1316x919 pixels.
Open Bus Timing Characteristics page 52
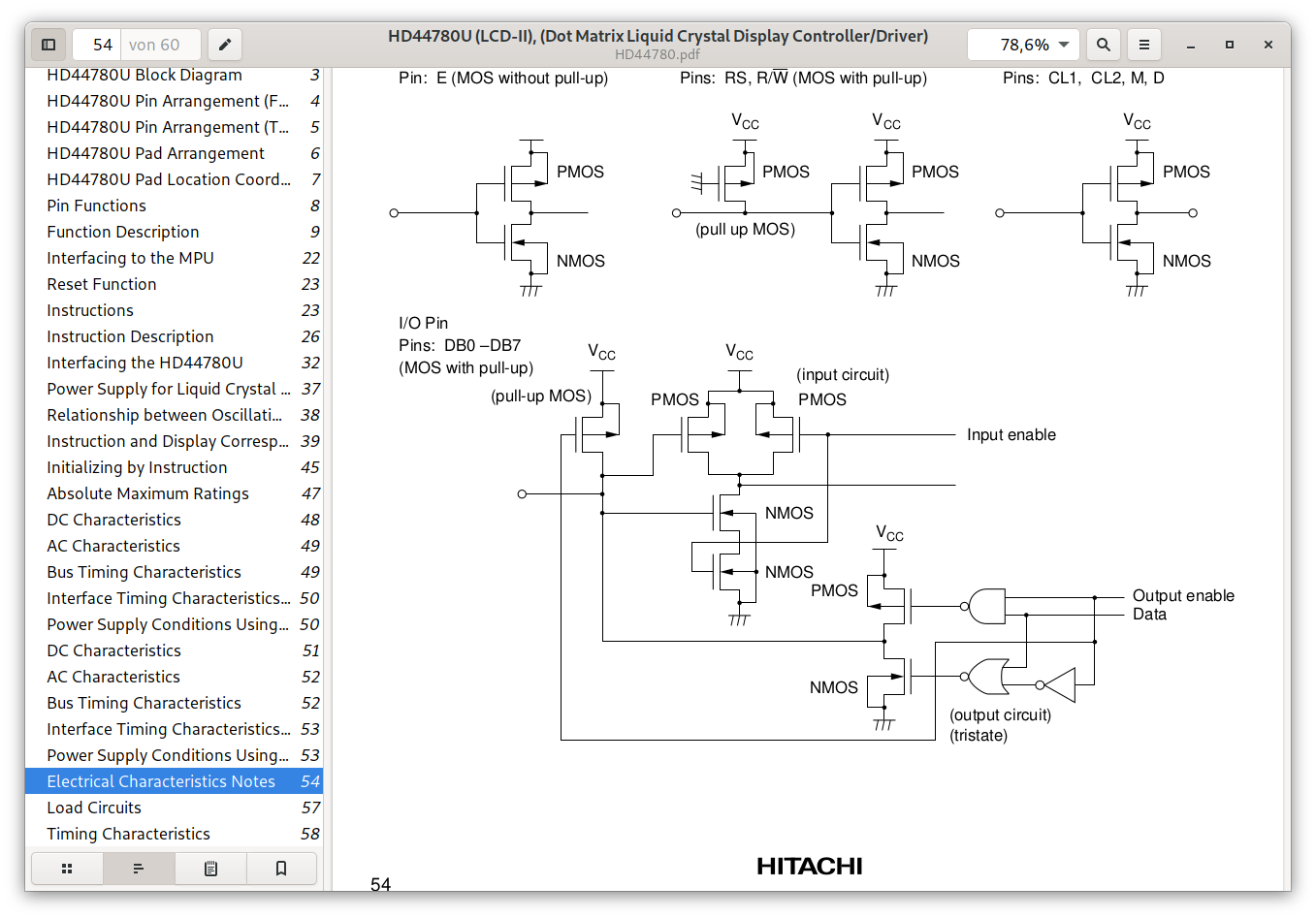[x=174, y=703]
